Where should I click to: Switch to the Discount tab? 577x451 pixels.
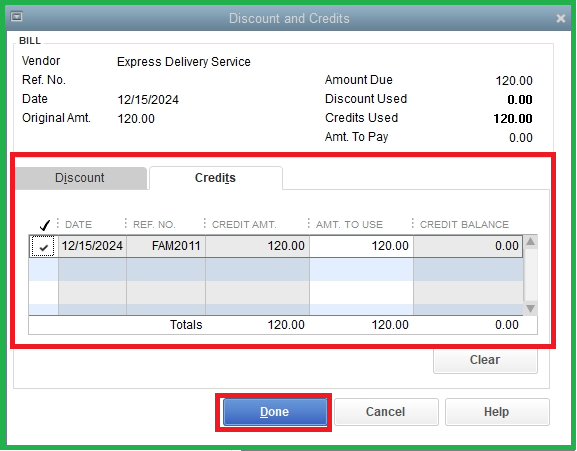[x=81, y=178]
